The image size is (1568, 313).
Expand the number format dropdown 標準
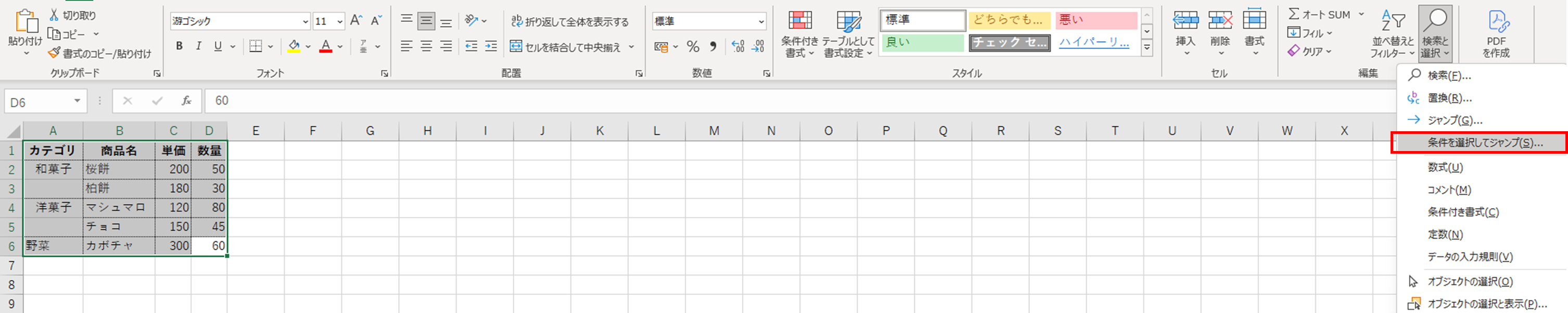(761, 21)
